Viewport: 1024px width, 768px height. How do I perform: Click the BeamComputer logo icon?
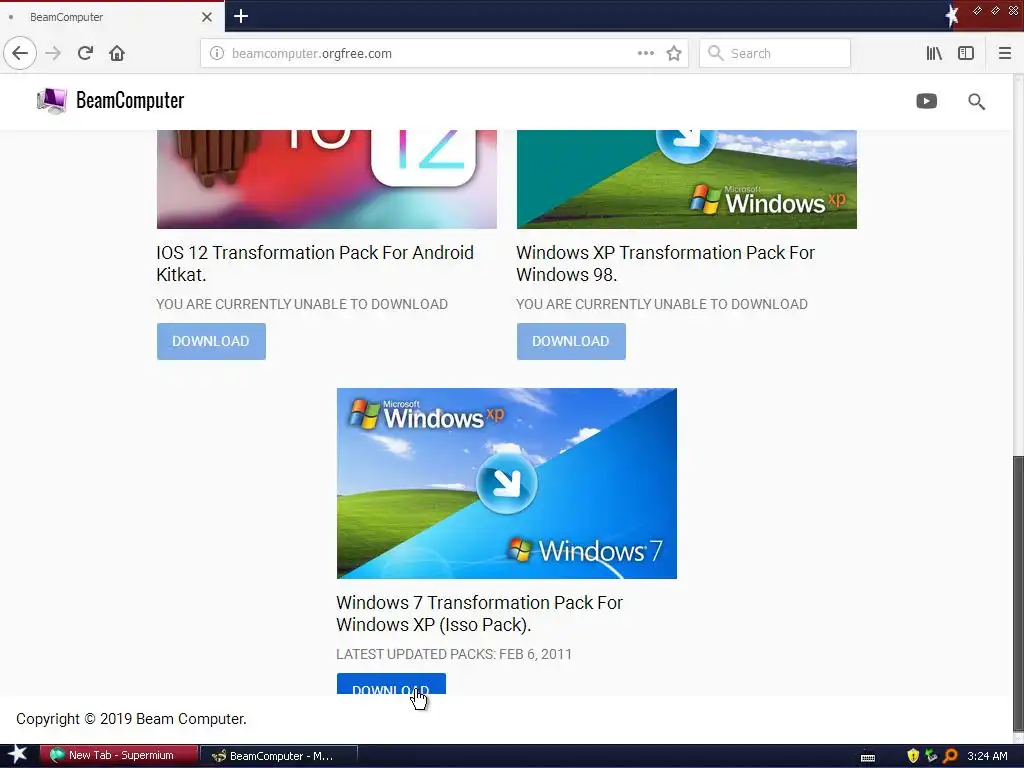[52, 101]
